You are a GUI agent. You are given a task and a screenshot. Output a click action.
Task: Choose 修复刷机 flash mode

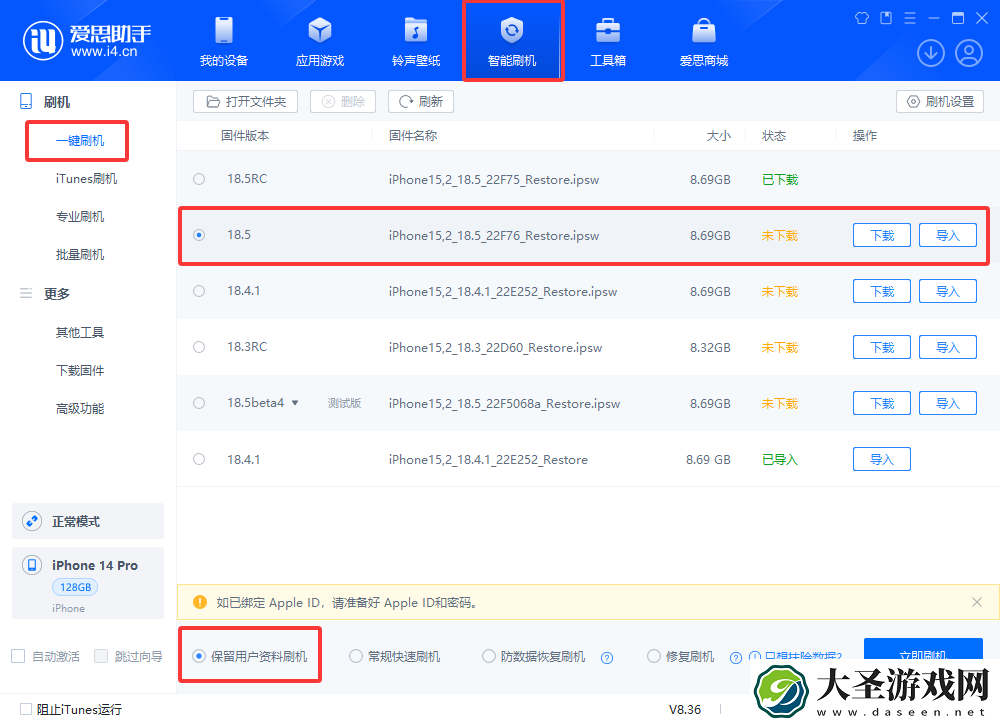point(654,656)
